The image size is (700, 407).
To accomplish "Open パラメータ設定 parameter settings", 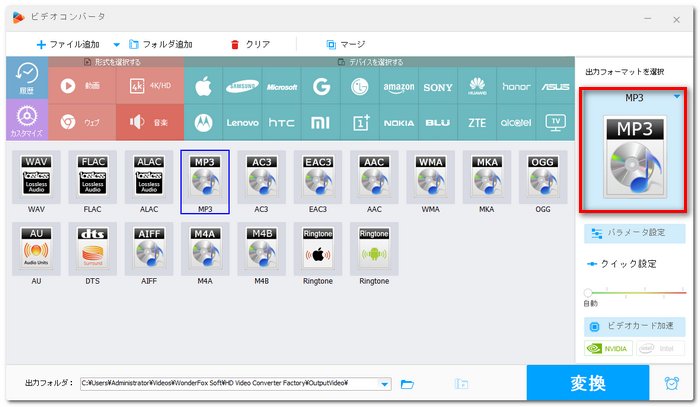I will point(635,233).
